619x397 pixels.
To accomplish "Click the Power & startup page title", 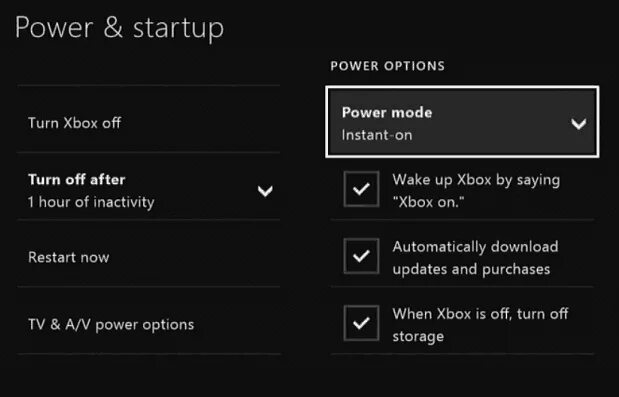I will click(x=119, y=28).
